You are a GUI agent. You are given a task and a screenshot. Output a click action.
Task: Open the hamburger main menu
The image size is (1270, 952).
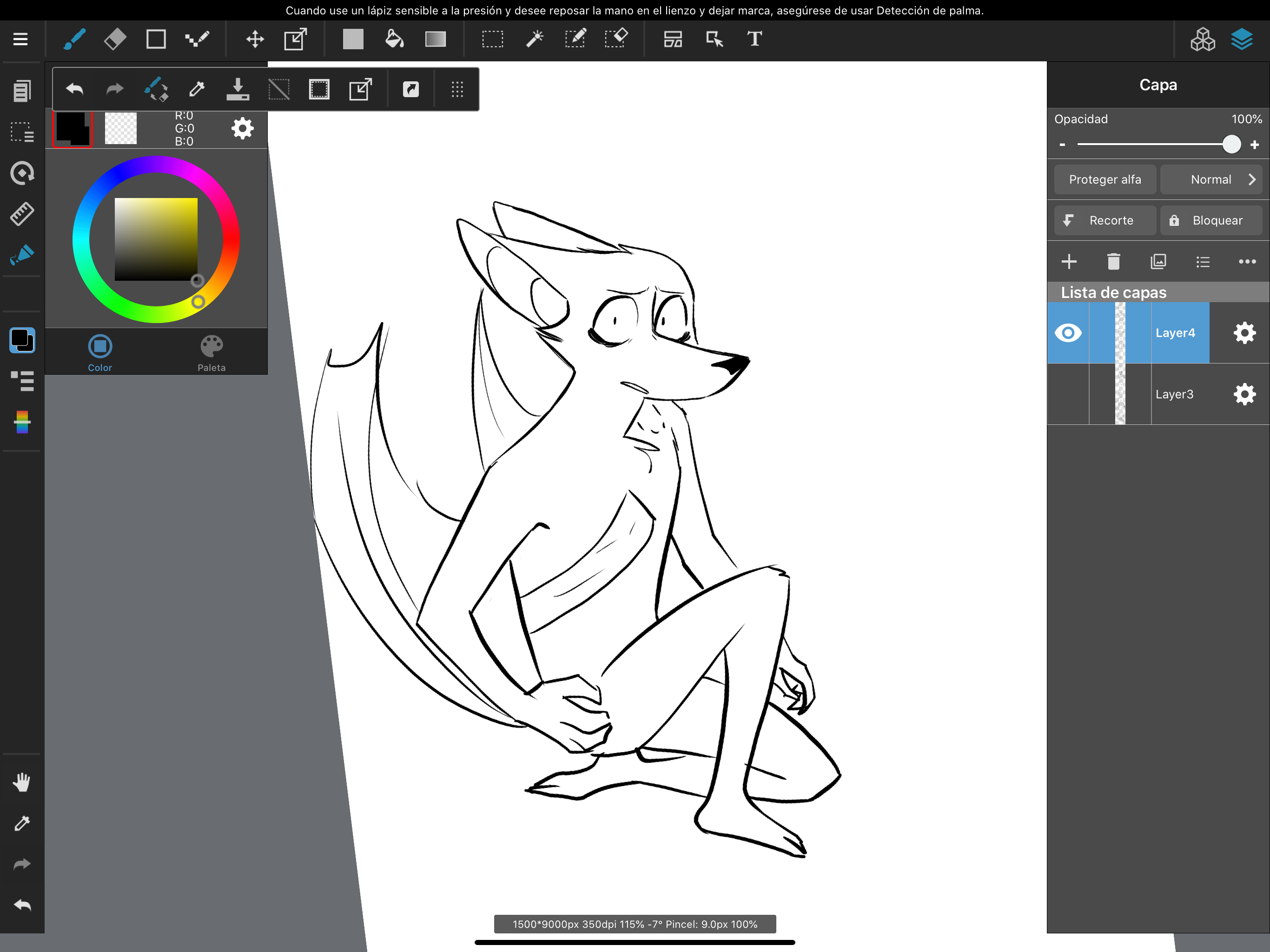(x=20, y=39)
